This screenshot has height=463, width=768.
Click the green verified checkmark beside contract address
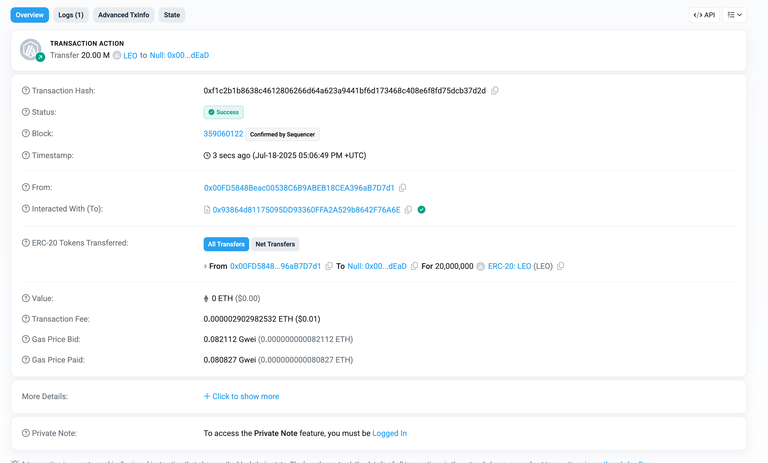(421, 210)
